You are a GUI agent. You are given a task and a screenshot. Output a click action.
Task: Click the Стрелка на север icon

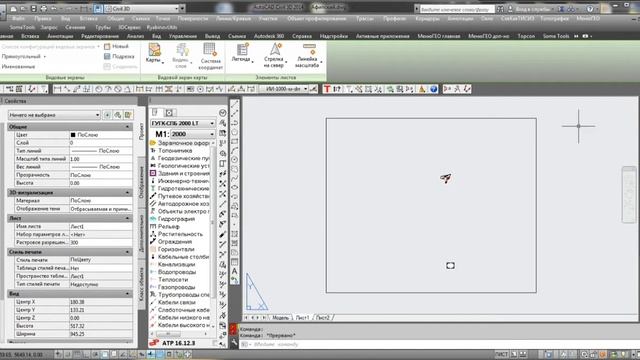click(275, 49)
